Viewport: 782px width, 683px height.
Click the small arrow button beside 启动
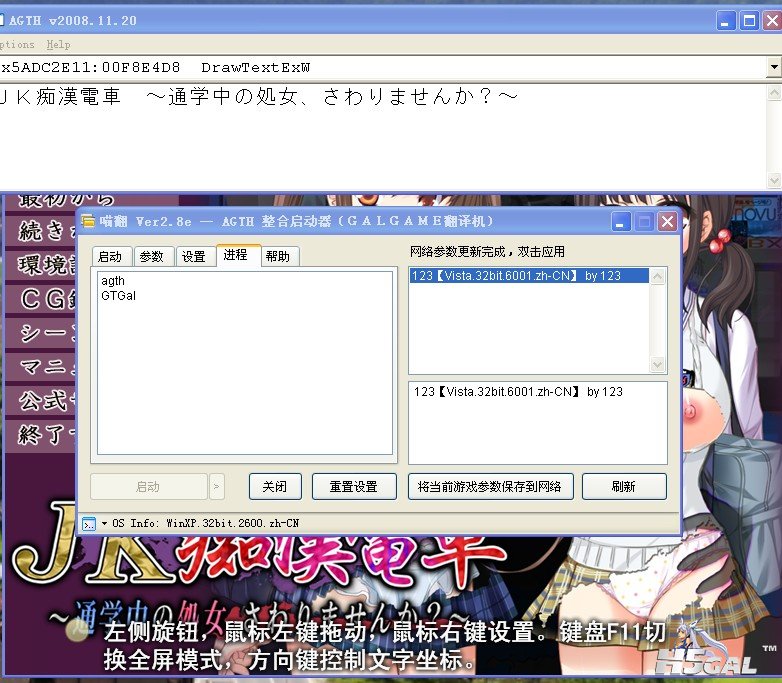[x=216, y=486]
